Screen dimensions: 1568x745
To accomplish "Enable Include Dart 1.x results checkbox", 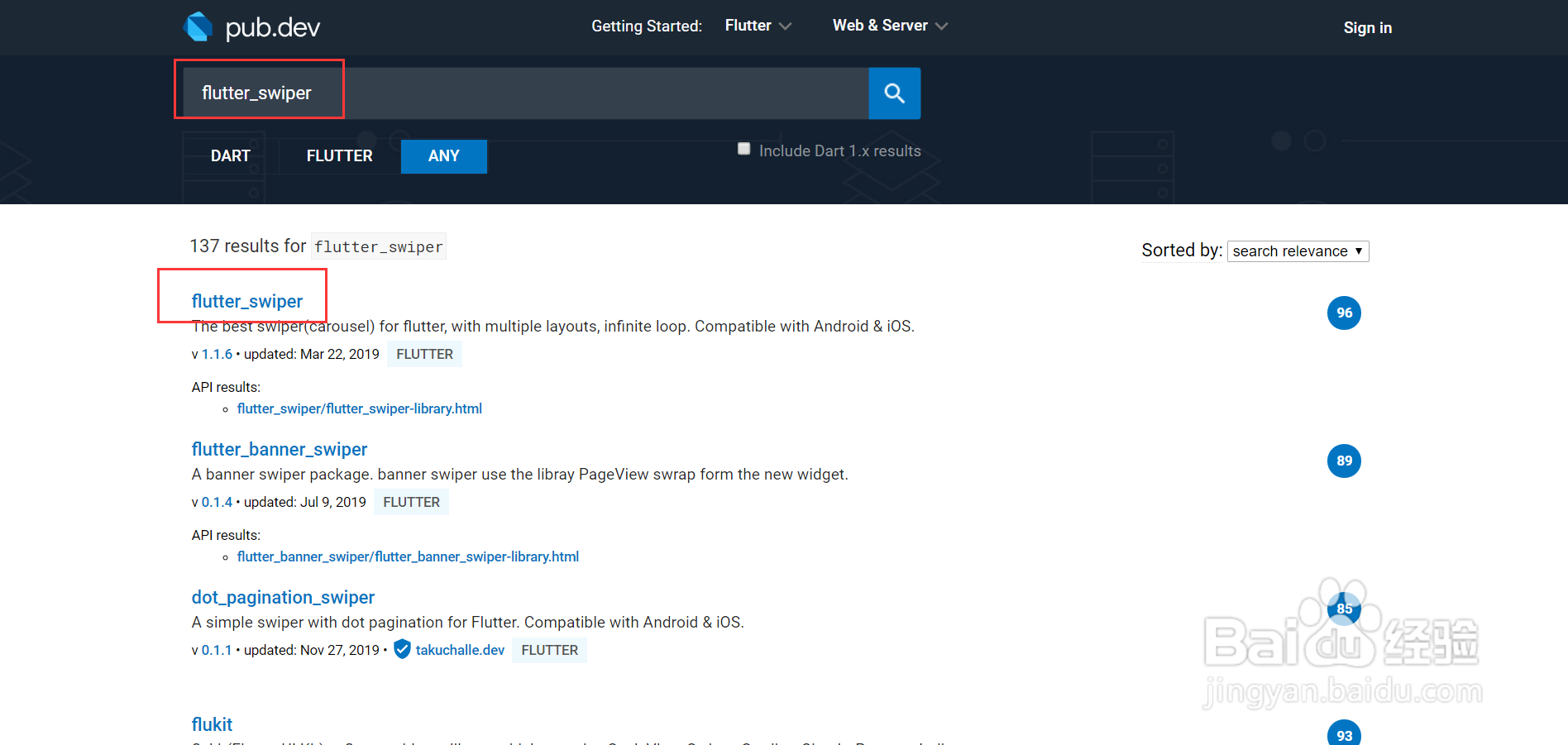I will coord(744,149).
